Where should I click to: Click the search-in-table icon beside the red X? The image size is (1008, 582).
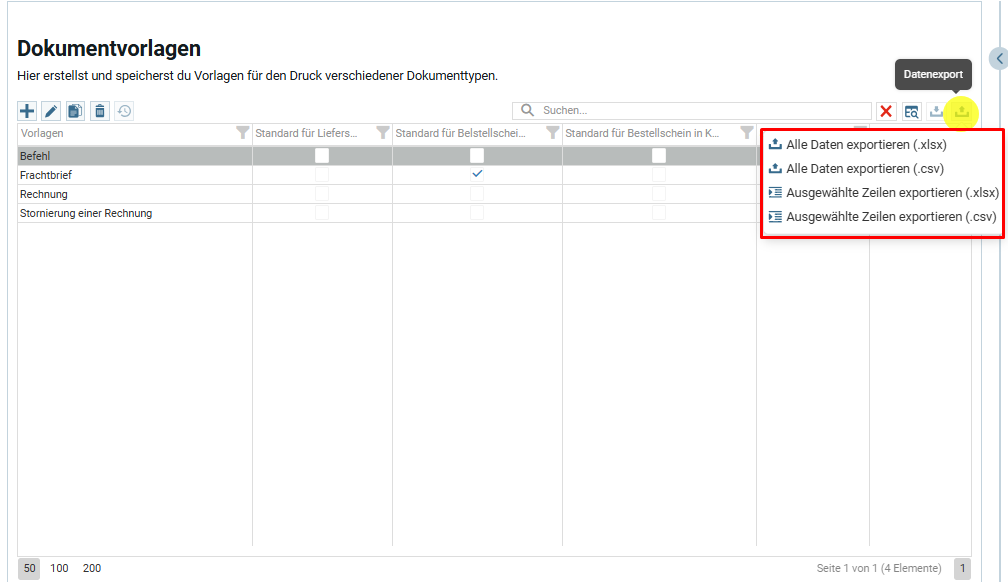(911, 111)
